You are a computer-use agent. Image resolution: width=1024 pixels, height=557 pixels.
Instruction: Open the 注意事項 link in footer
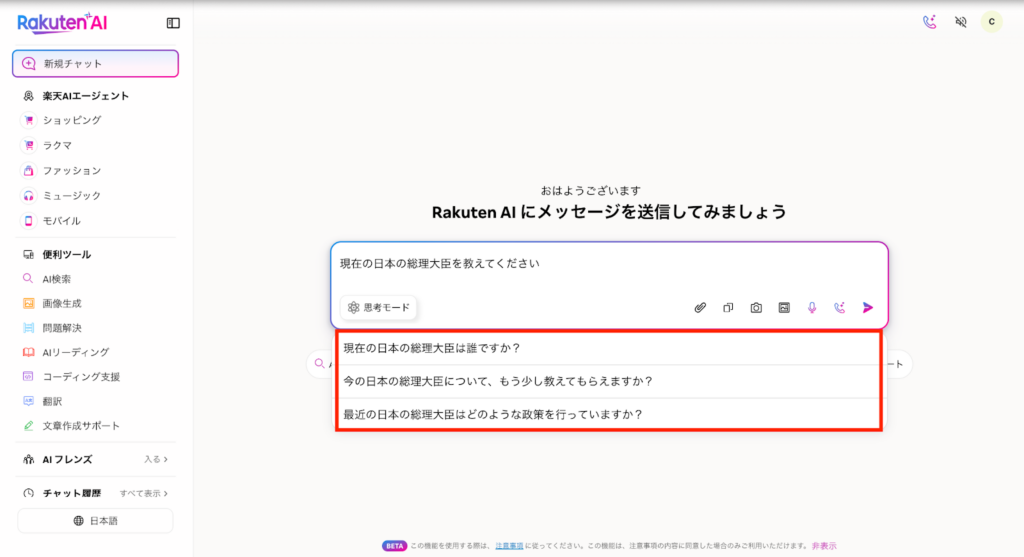[509, 546]
